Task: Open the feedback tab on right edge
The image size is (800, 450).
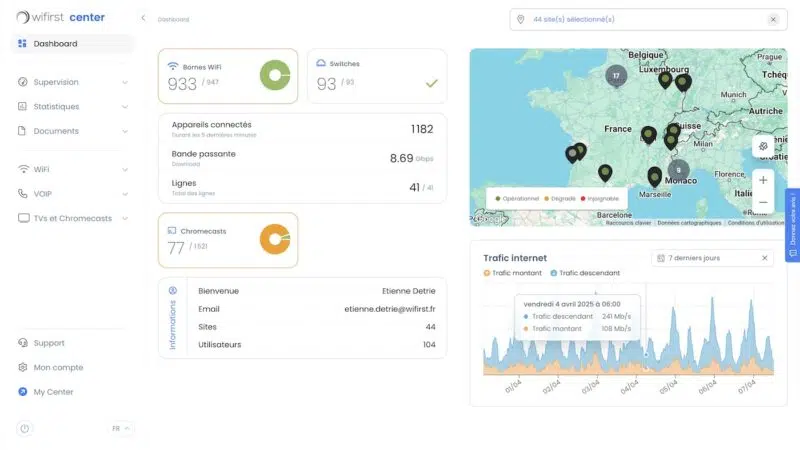Action: point(792,225)
